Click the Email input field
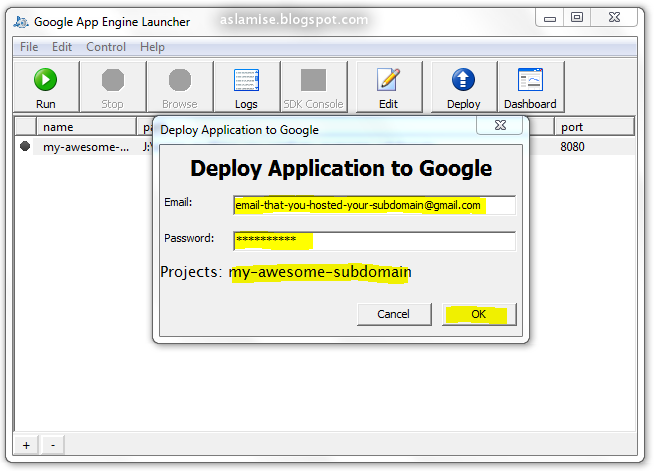Screen dimensions: 654x471 point(375,205)
